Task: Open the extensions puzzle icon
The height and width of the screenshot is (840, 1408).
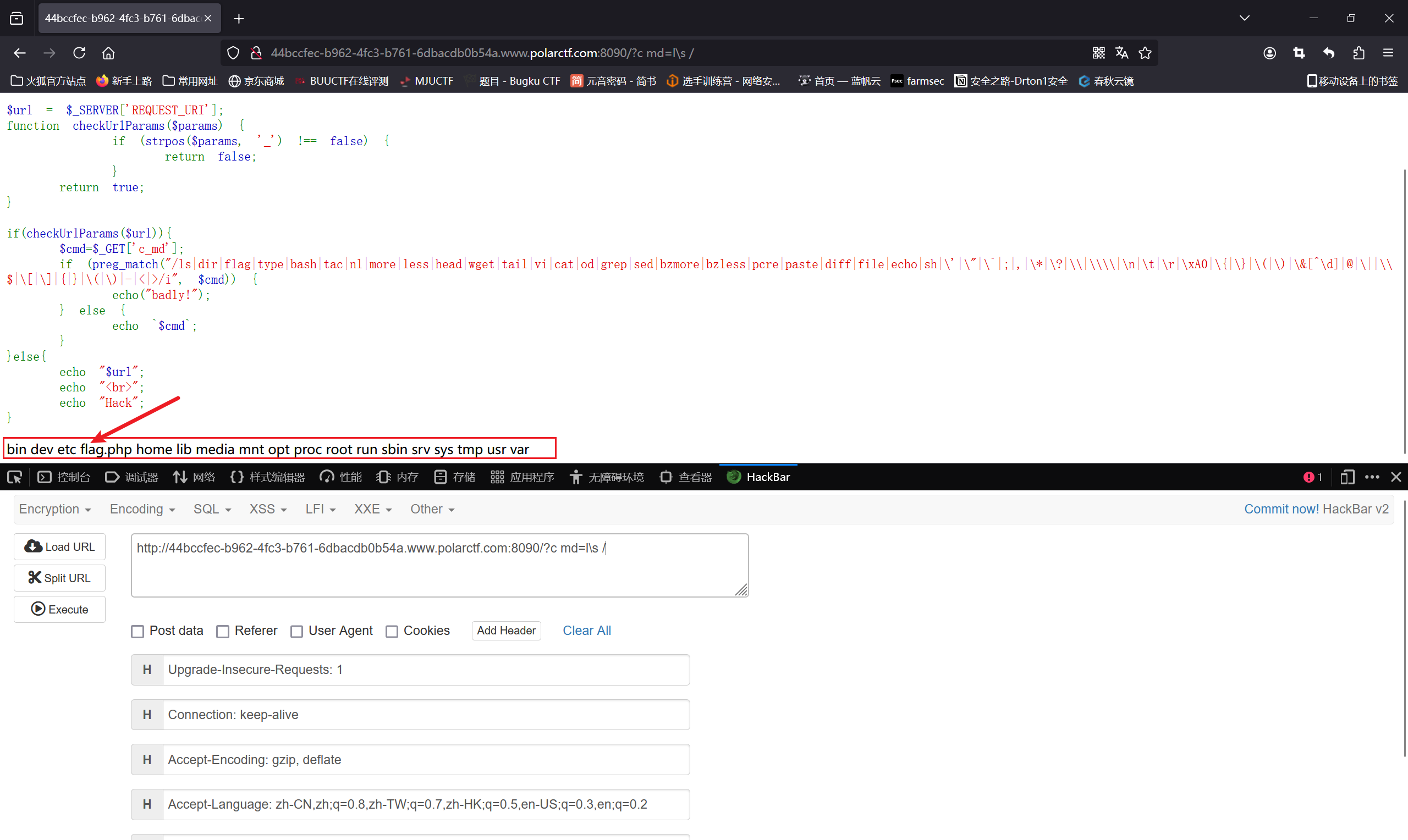Action: 1358,53
